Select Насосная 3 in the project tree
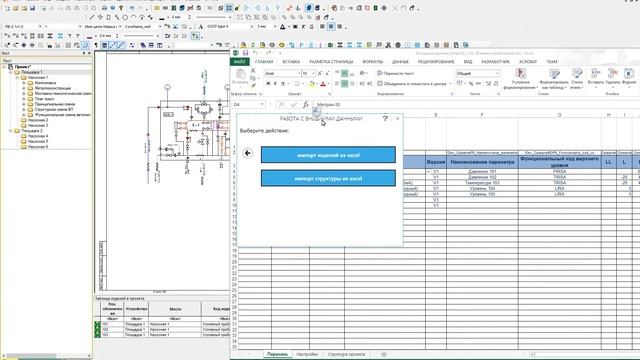The height and width of the screenshot is (360, 640). [x=38, y=125]
